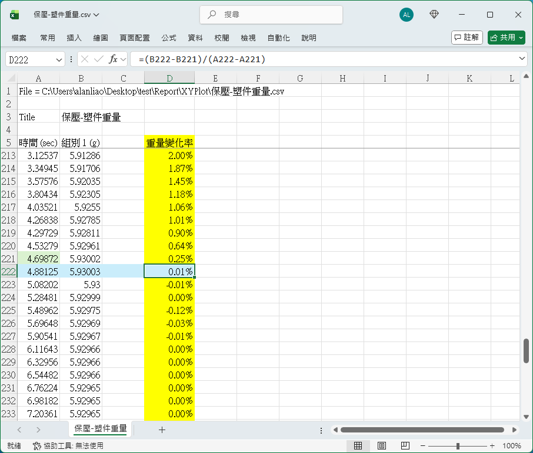The image size is (533, 453).
Task: Open the 插入 ribbon tab
Action: [x=74, y=38]
